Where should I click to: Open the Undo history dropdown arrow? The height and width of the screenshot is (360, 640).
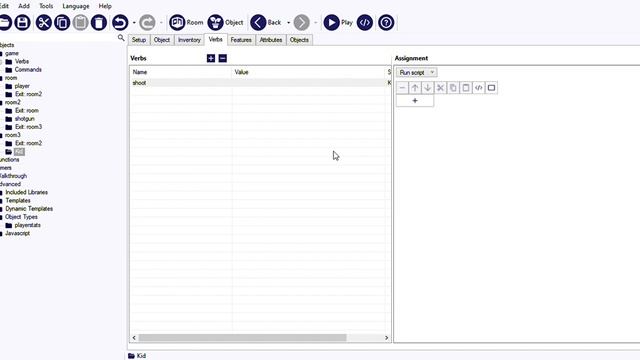(x=134, y=23)
